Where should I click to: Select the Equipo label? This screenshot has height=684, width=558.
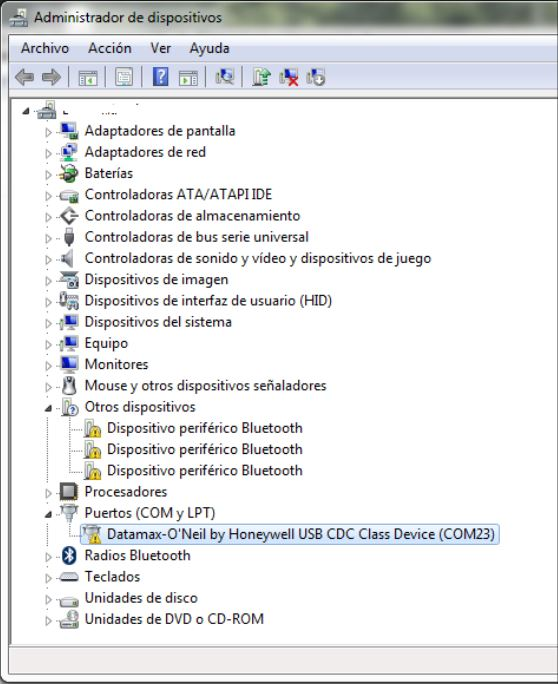coord(106,343)
